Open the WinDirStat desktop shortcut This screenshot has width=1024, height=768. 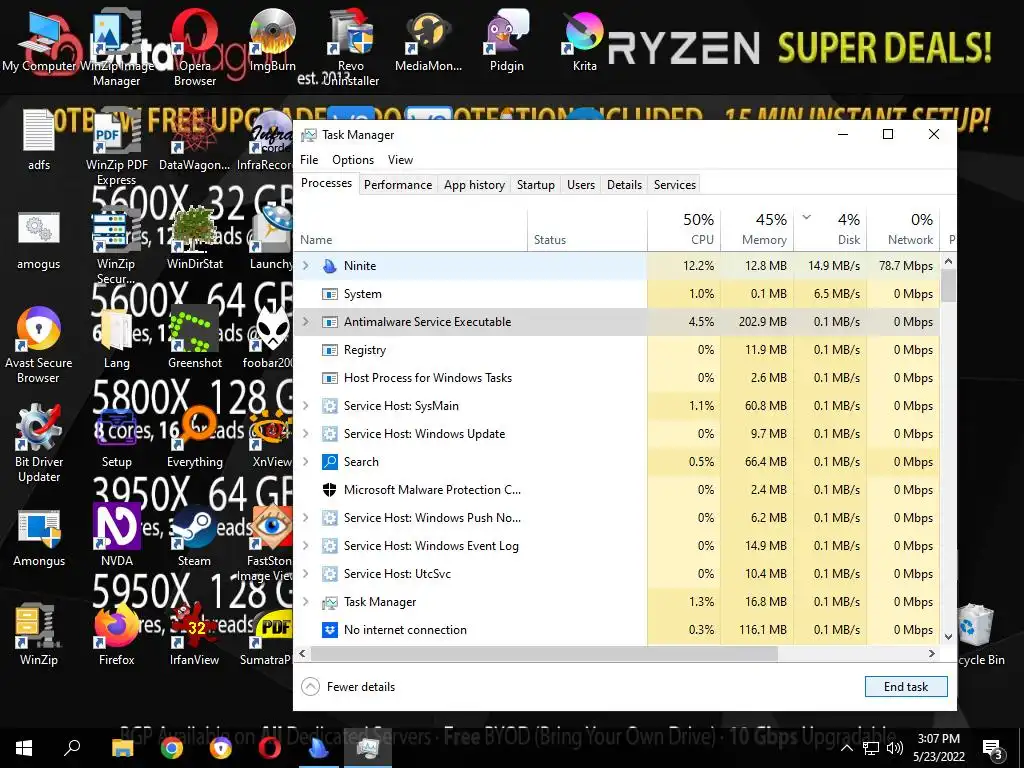pyautogui.click(x=195, y=240)
